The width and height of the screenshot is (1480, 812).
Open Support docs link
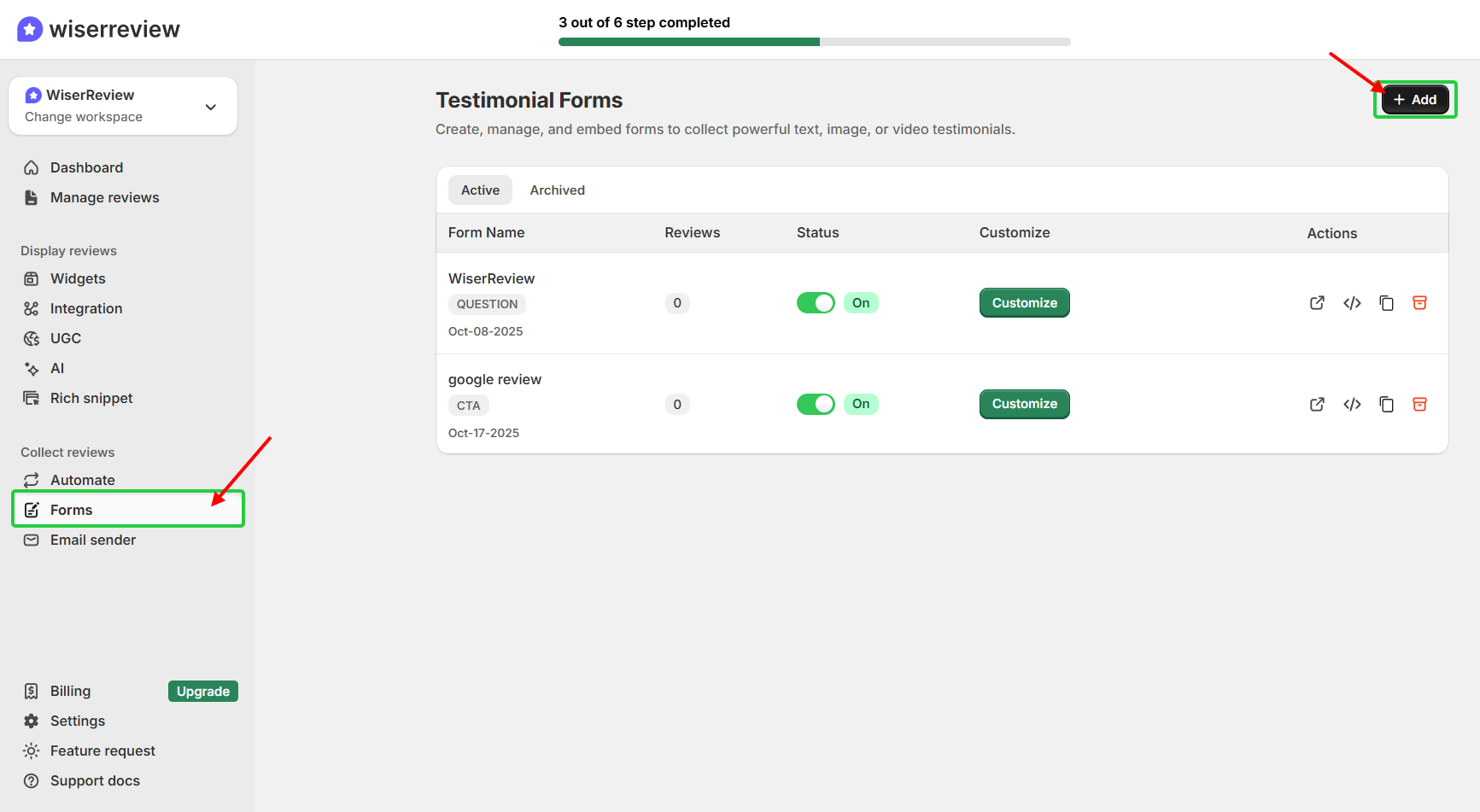click(x=95, y=780)
